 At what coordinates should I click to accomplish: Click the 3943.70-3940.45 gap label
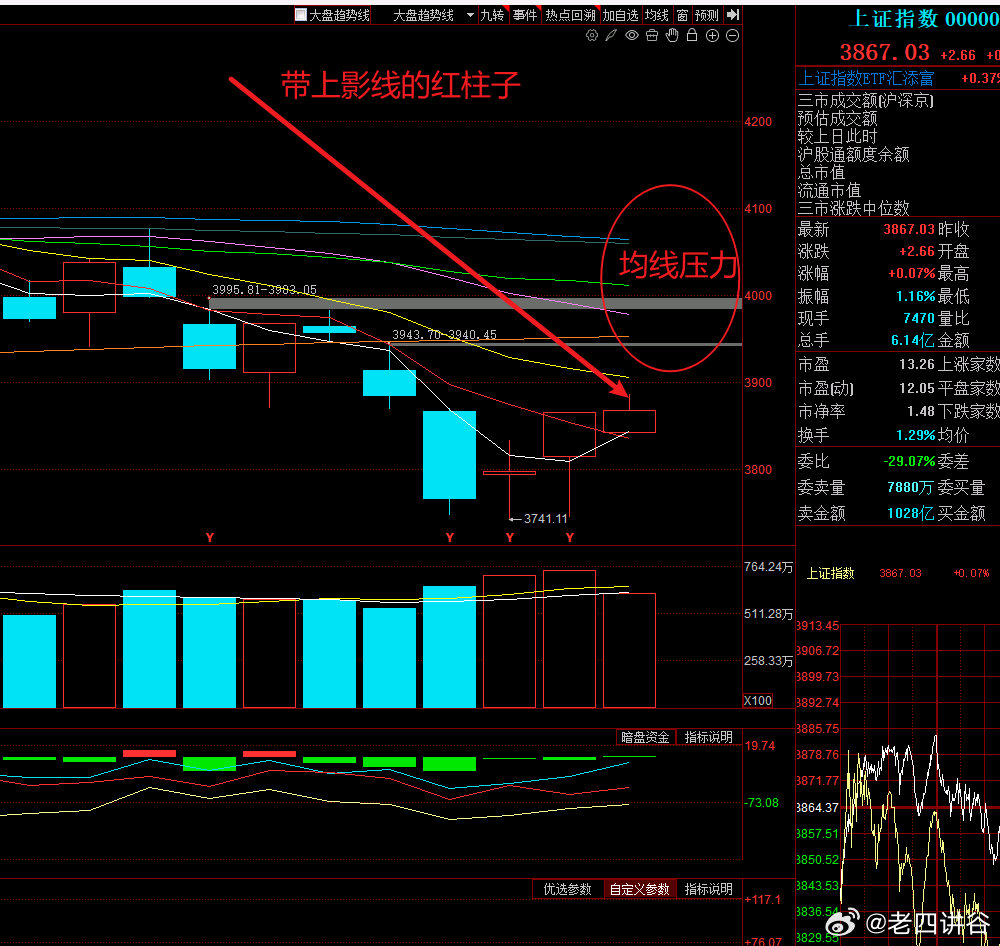pos(444,334)
